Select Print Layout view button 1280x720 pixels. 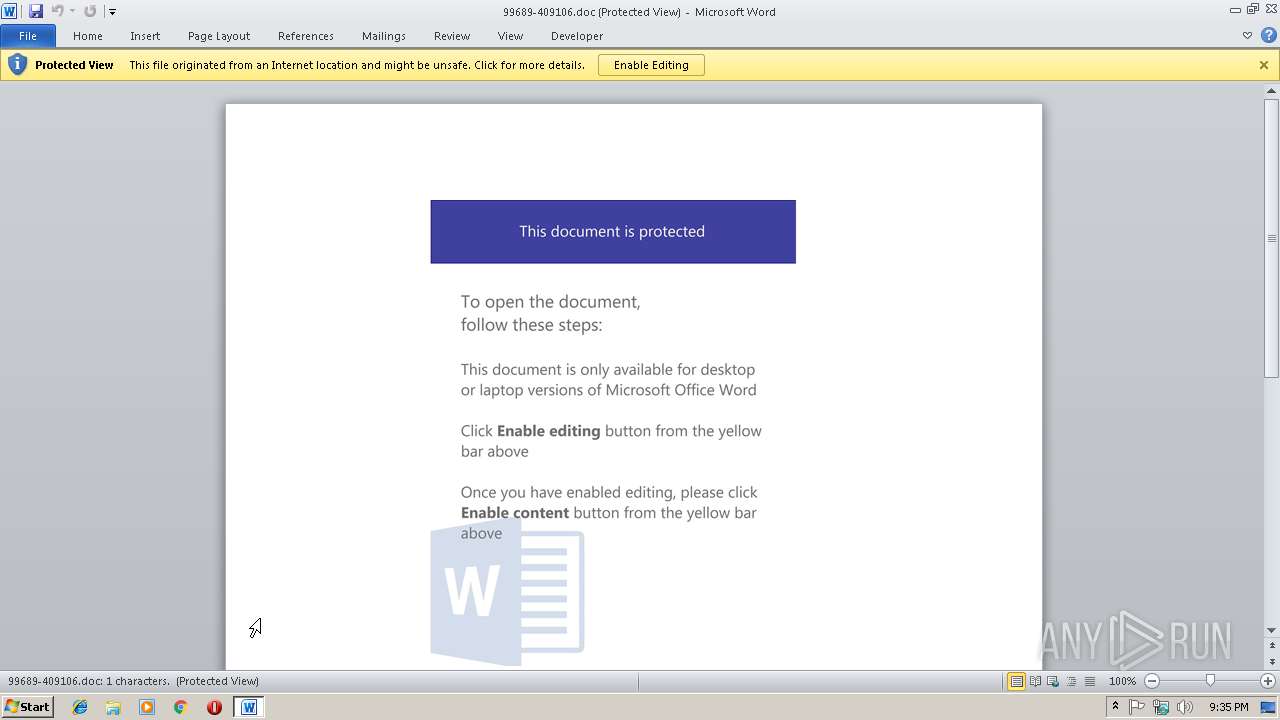[1016, 681]
